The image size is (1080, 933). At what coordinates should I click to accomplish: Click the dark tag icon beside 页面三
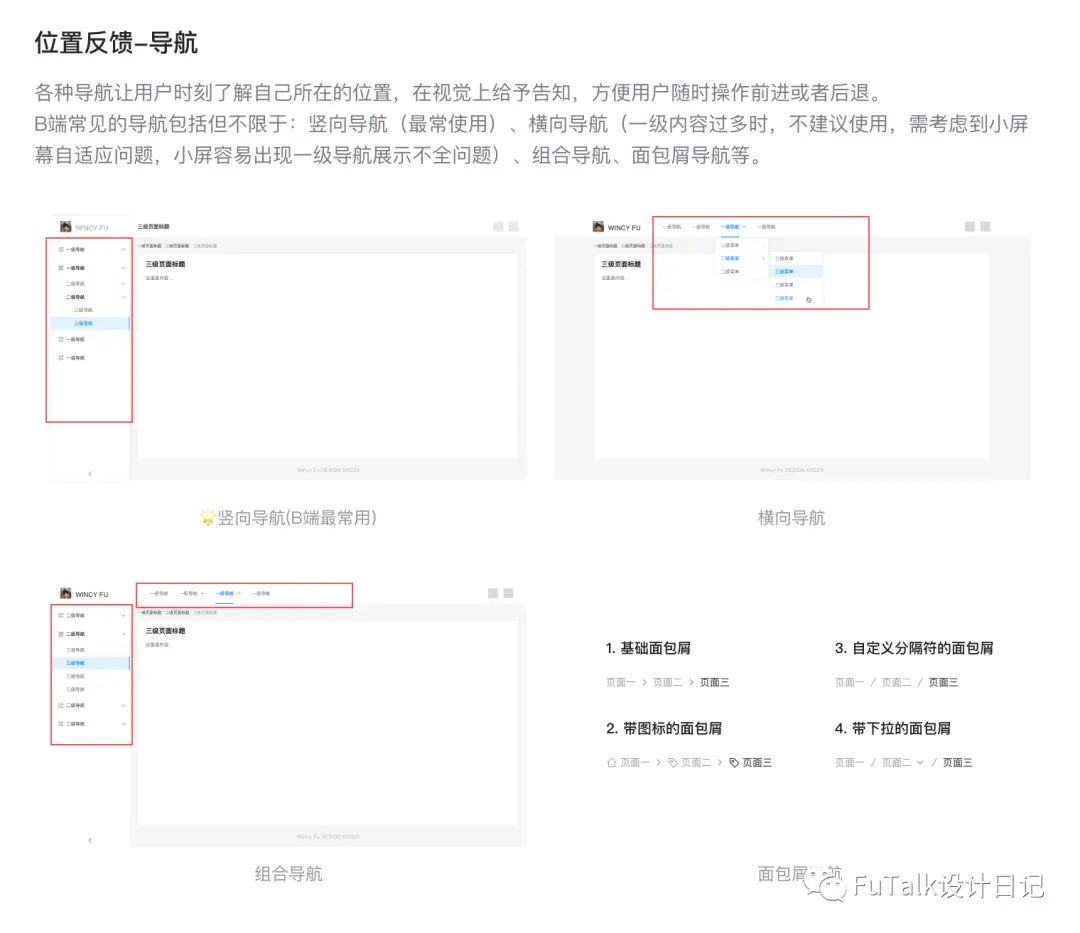[734, 762]
